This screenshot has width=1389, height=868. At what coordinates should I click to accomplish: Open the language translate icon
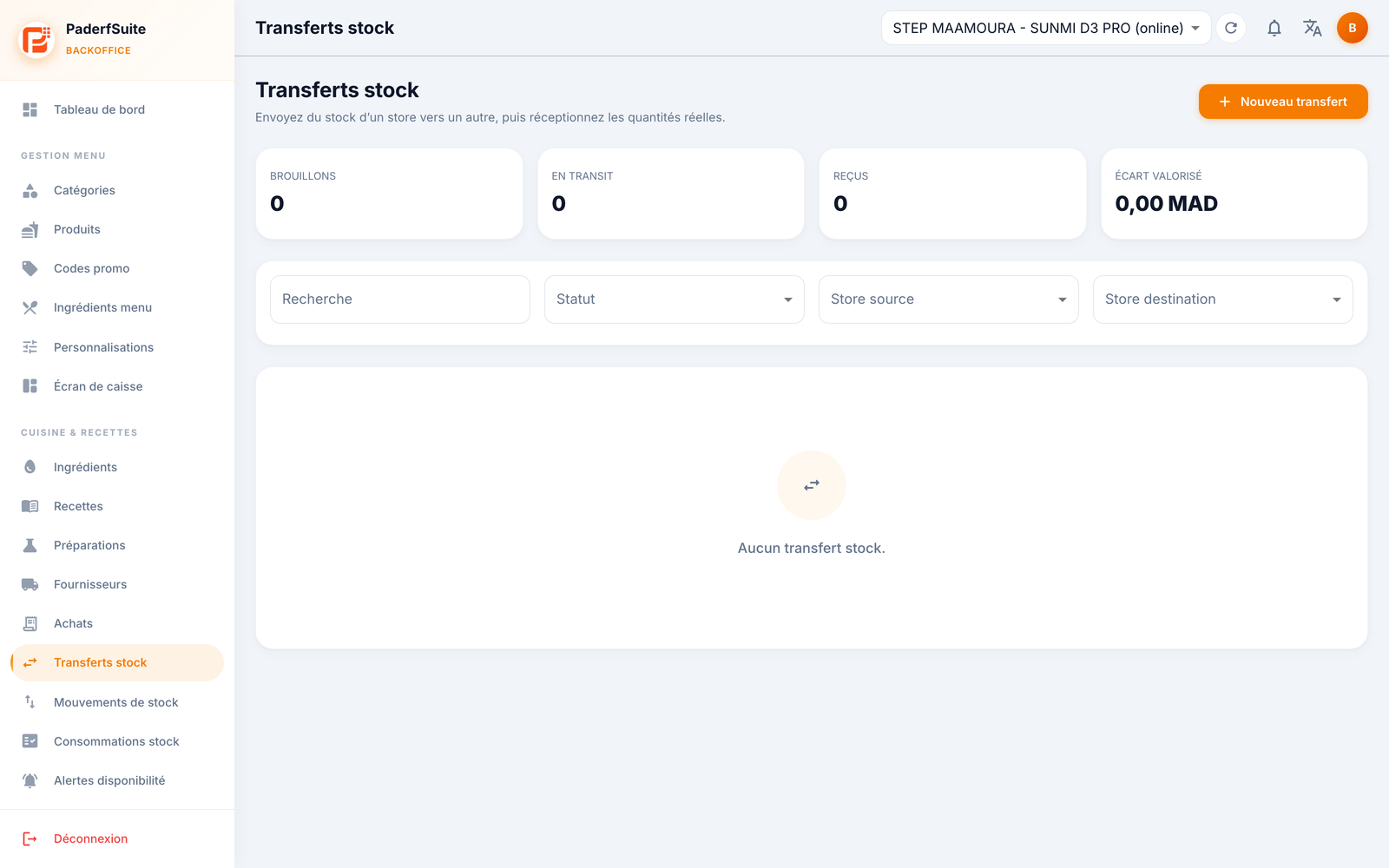tap(1313, 28)
